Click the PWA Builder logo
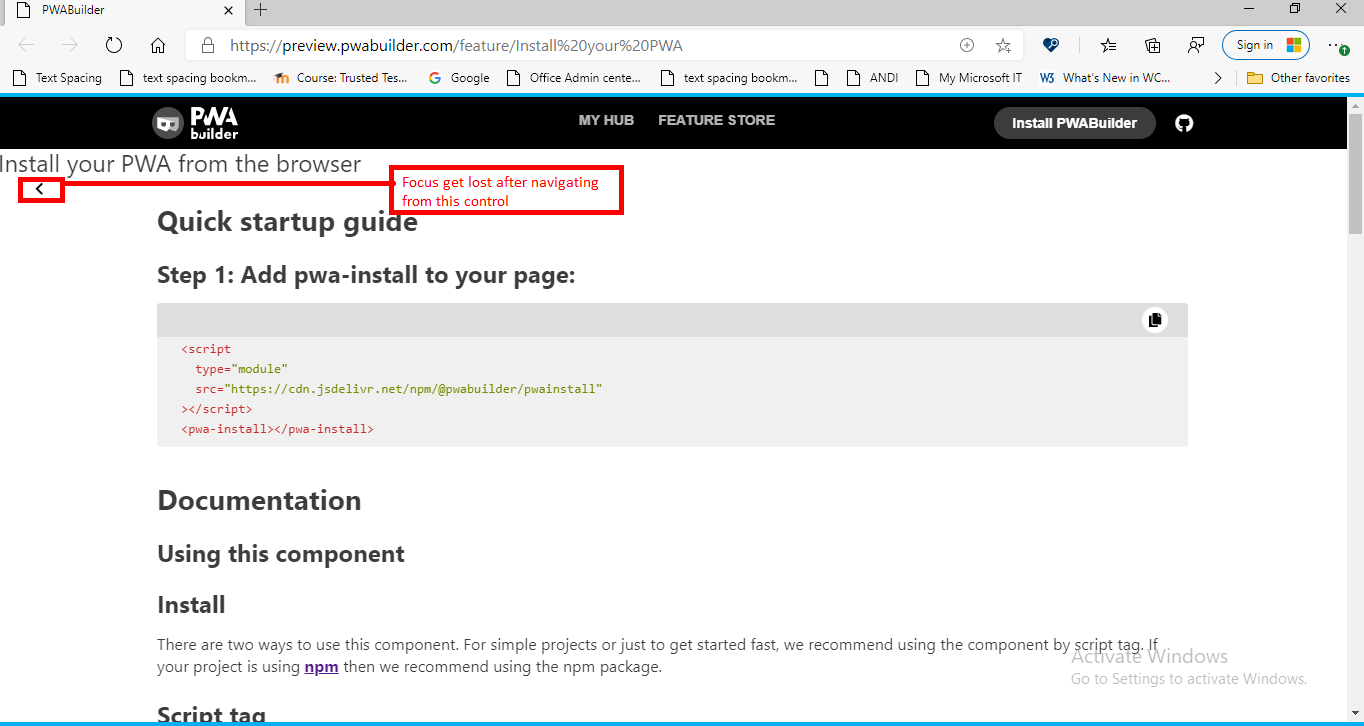1364x726 pixels. [x=195, y=123]
